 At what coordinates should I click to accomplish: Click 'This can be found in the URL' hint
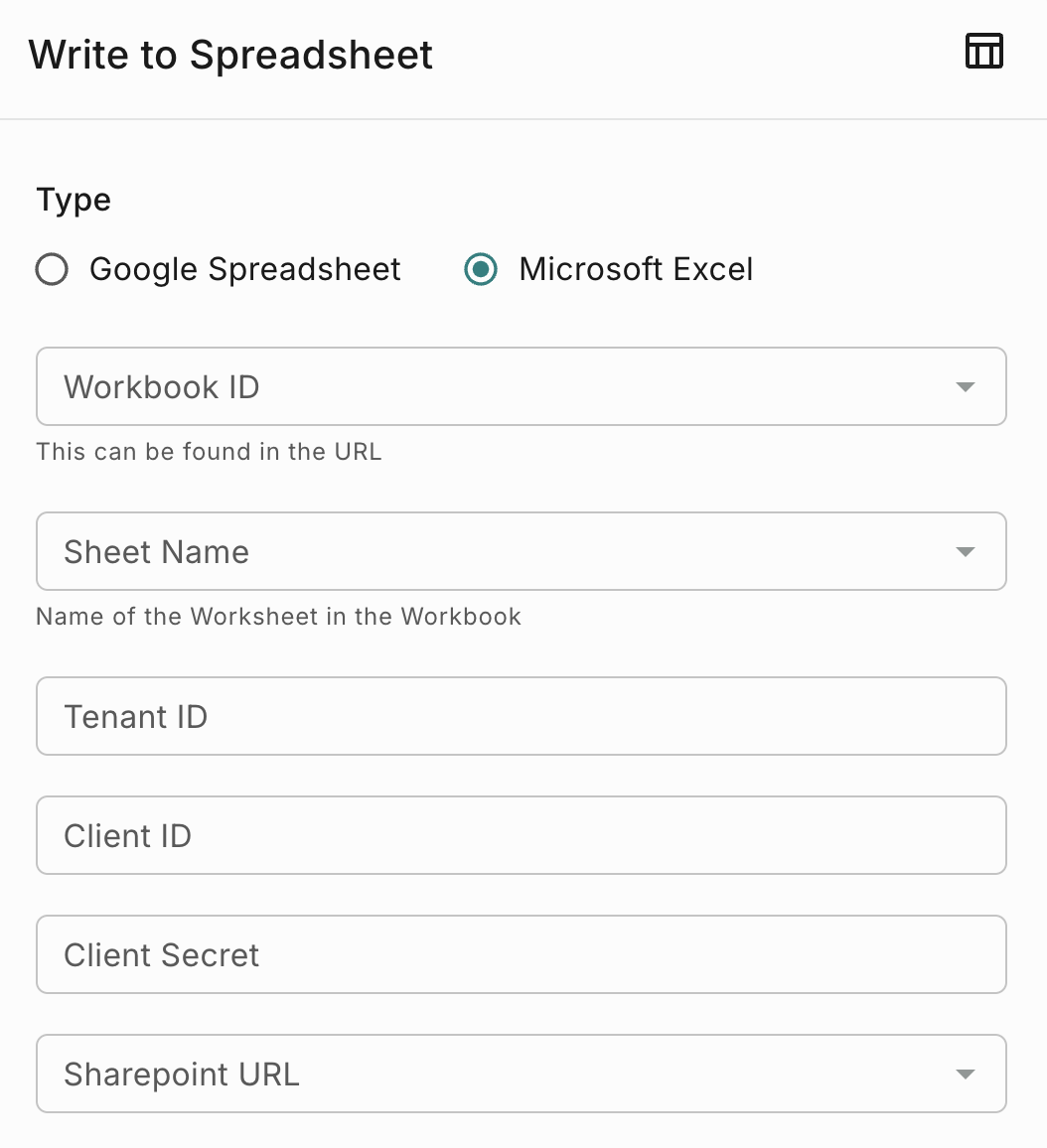coord(209,452)
